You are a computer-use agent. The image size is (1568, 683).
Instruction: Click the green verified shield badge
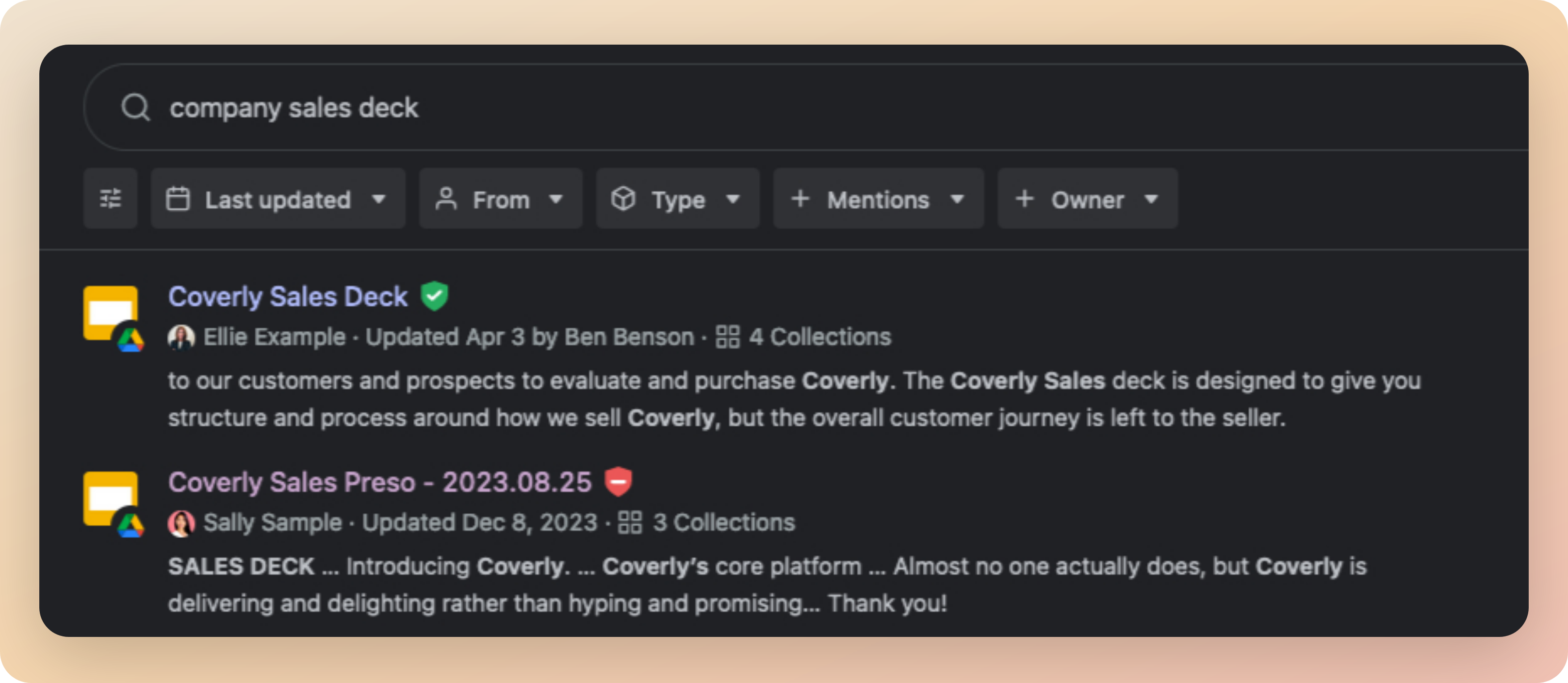(435, 296)
